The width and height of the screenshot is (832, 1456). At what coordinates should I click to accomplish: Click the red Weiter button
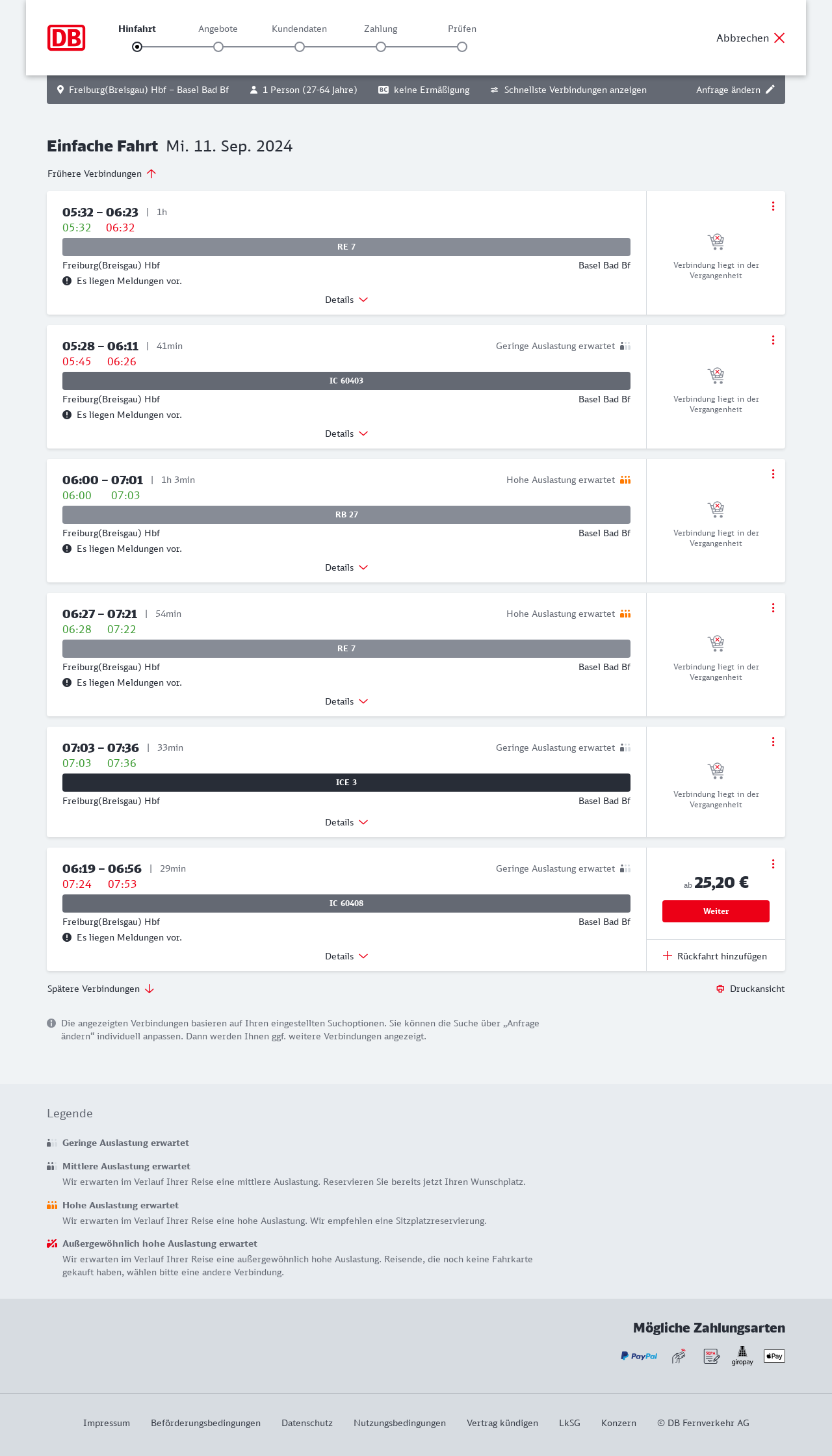pyautogui.click(x=716, y=911)
